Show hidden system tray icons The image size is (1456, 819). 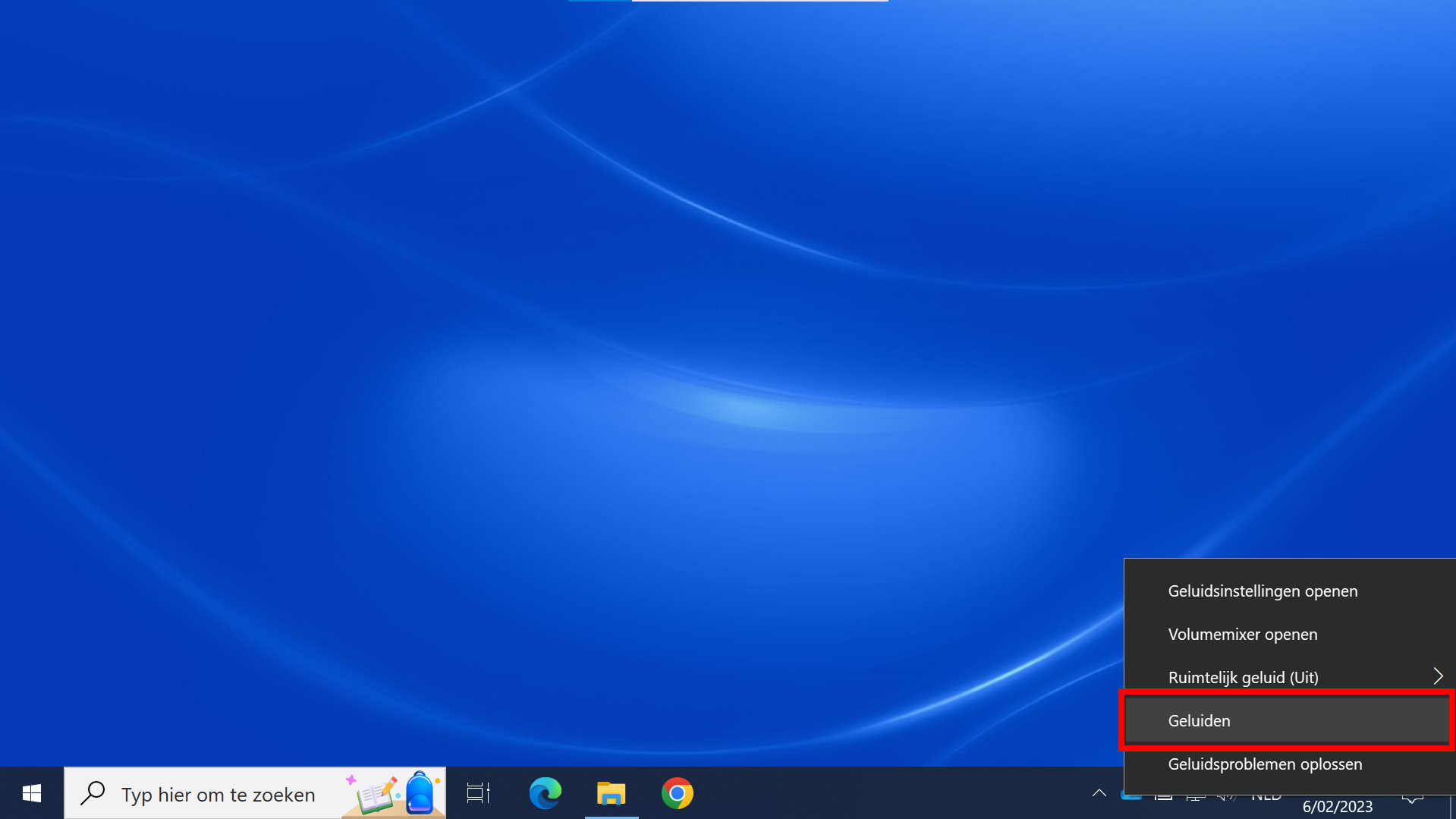pyautogui.click(x=1099, y=794)
